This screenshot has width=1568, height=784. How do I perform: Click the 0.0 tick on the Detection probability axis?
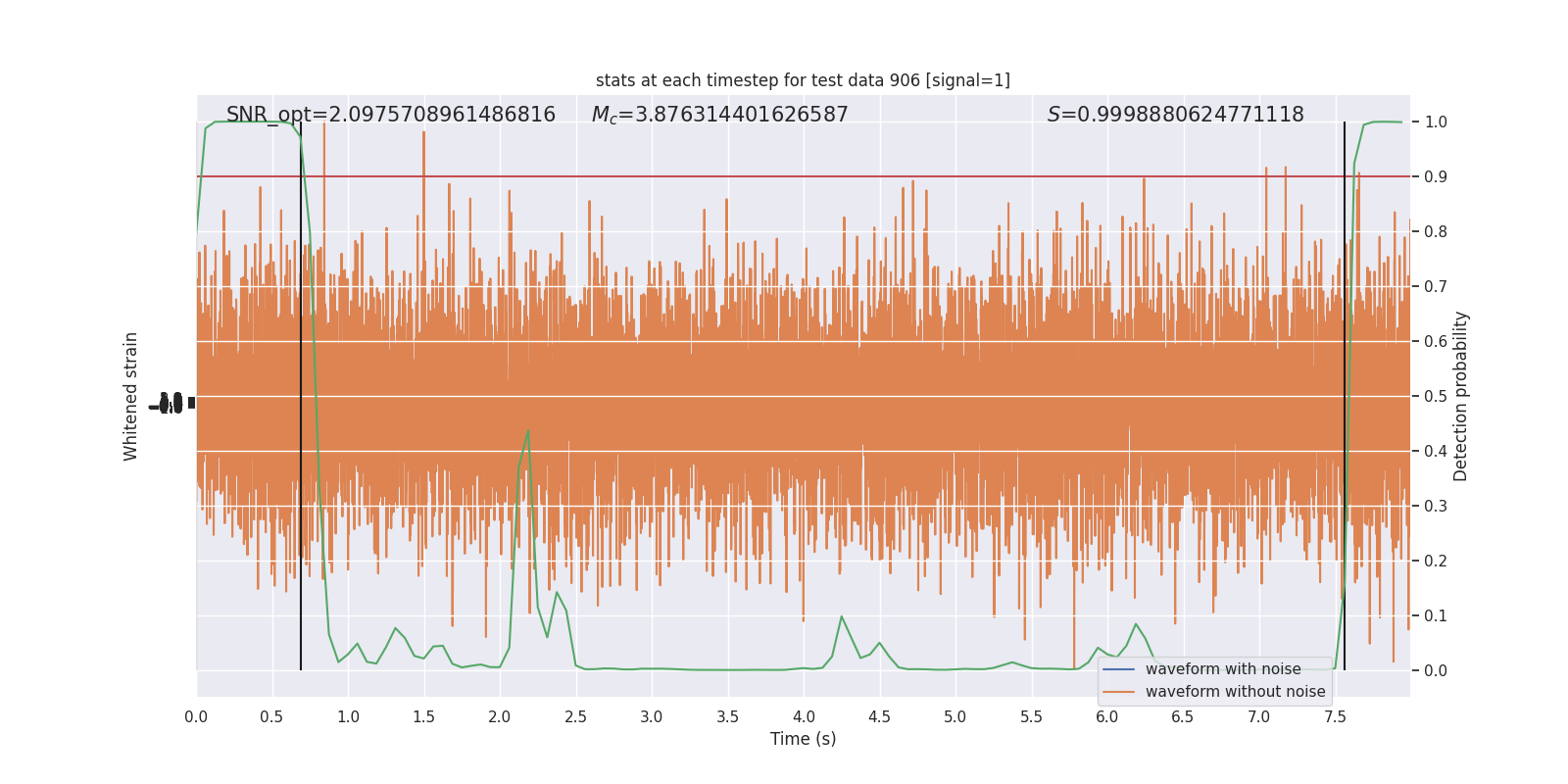click(1436, 671)
